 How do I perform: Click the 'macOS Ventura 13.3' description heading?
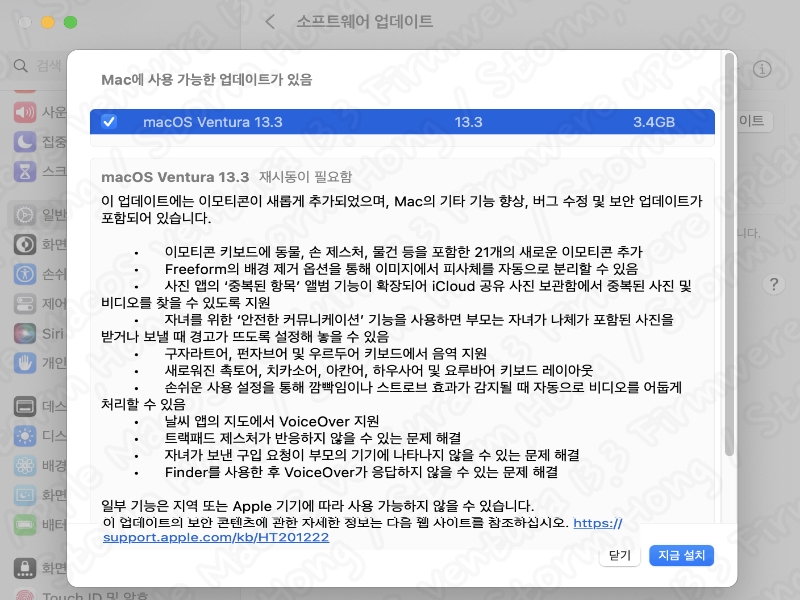coord(175,177)
